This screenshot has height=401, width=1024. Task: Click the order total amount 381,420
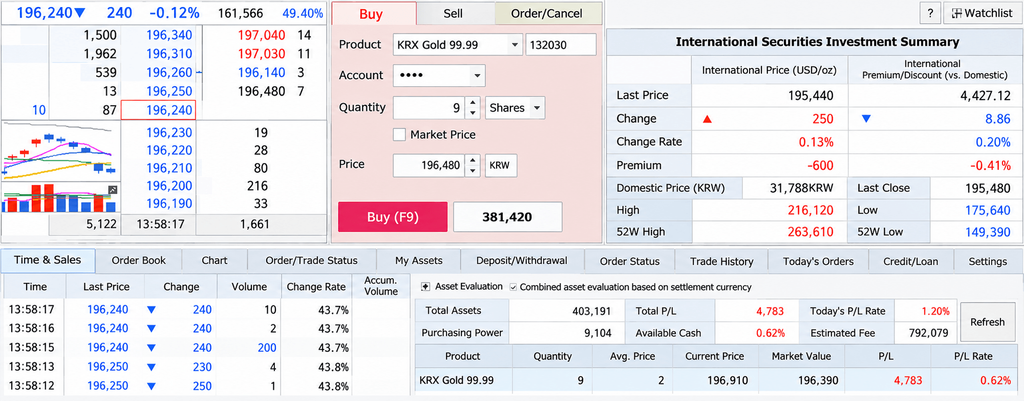click(507, 217)
